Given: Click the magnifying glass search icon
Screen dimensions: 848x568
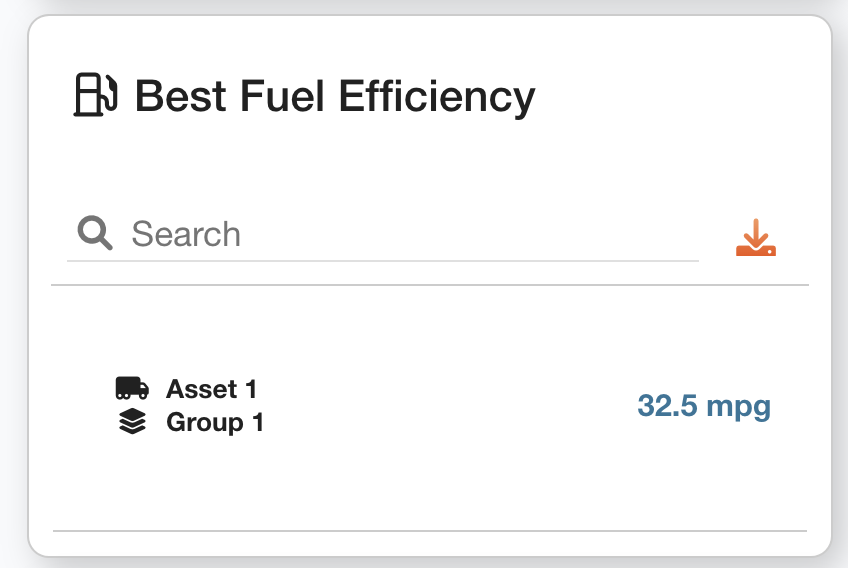Looking at the screenshot, I should click(95, 234).
